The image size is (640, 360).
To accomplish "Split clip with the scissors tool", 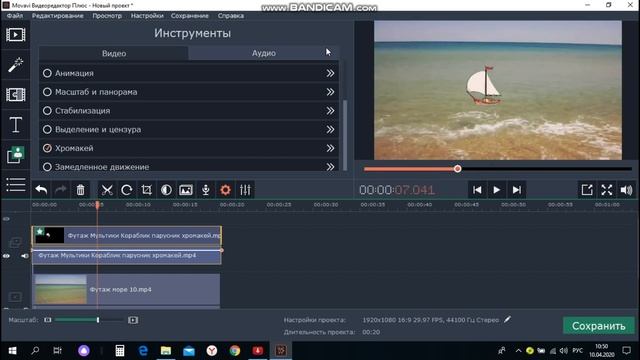I will [x=107, y=190].
